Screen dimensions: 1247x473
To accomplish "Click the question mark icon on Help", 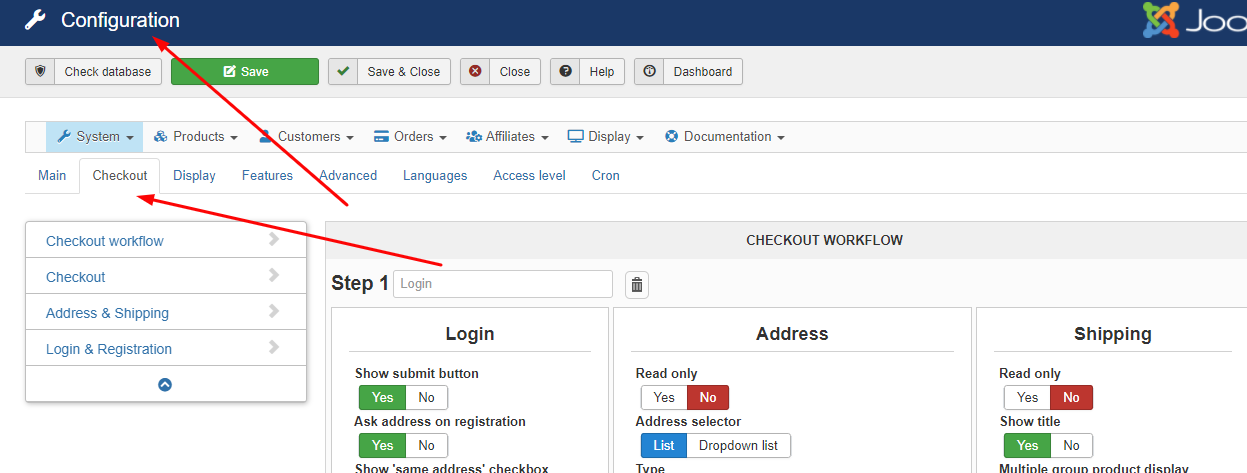I will tap(565, 72).
